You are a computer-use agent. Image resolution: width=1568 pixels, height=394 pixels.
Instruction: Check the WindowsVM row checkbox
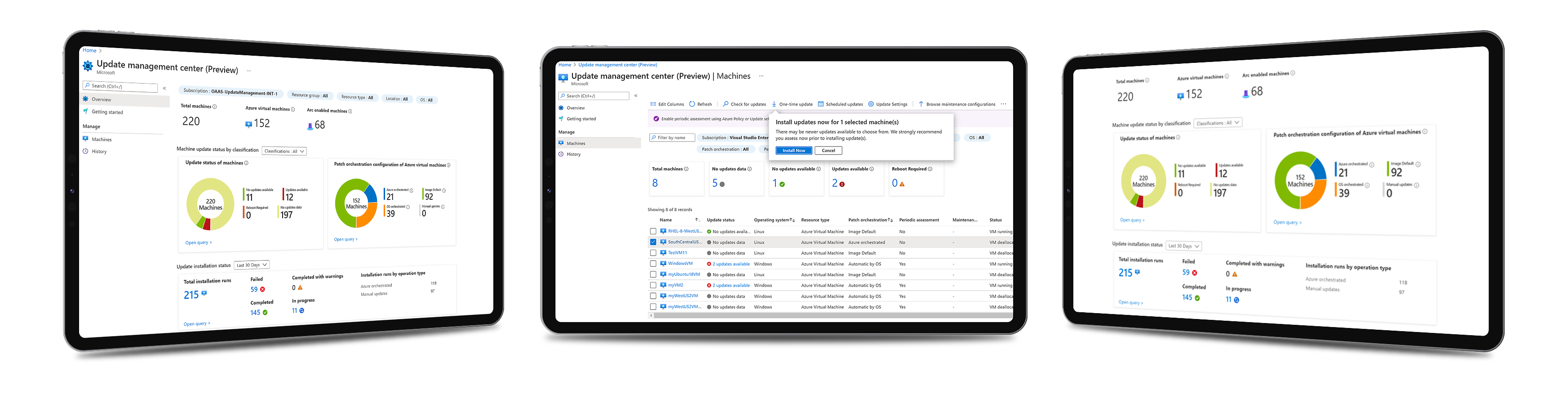(x=653, y=264)
